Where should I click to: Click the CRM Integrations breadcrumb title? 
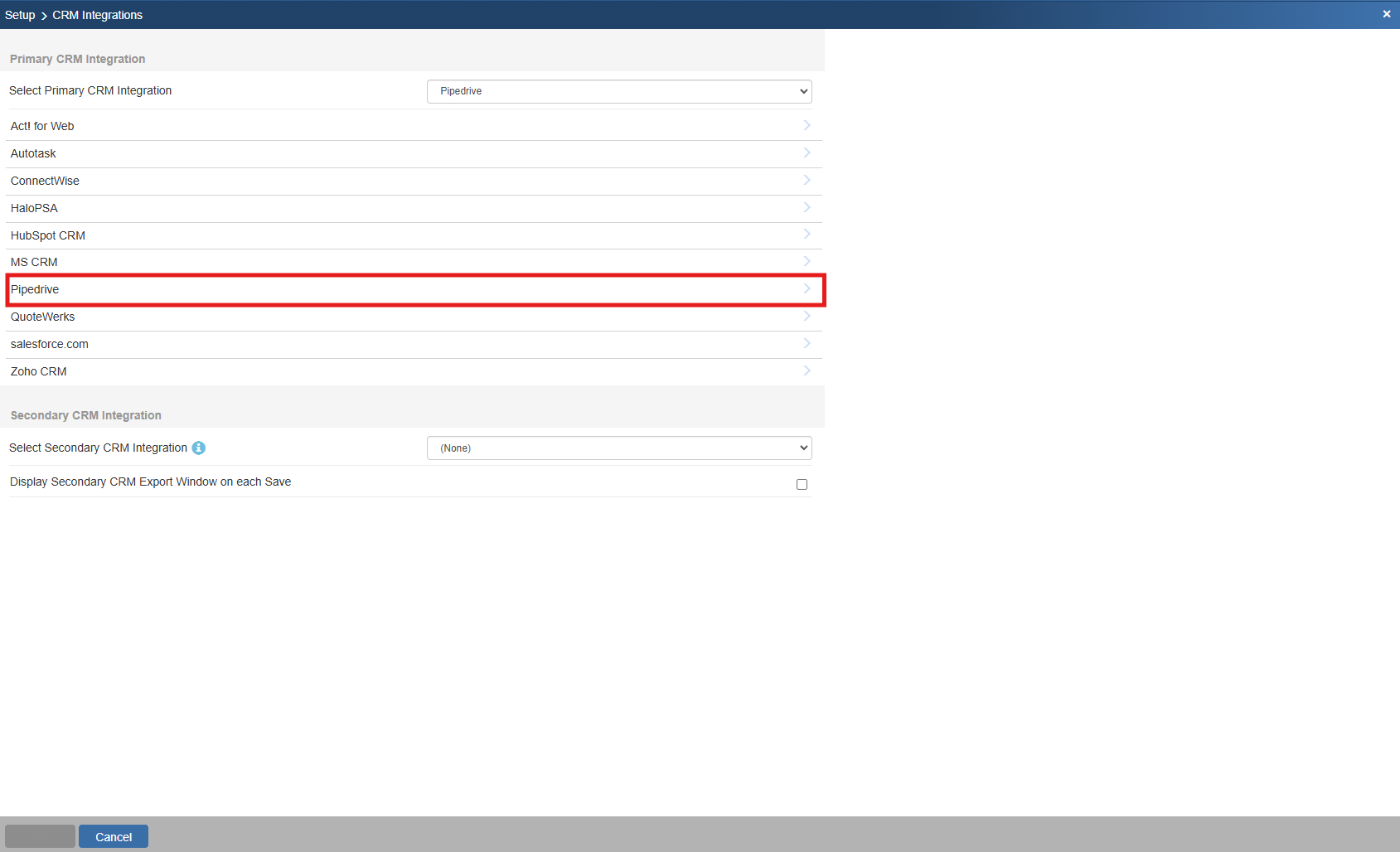[x=98, y=15]
